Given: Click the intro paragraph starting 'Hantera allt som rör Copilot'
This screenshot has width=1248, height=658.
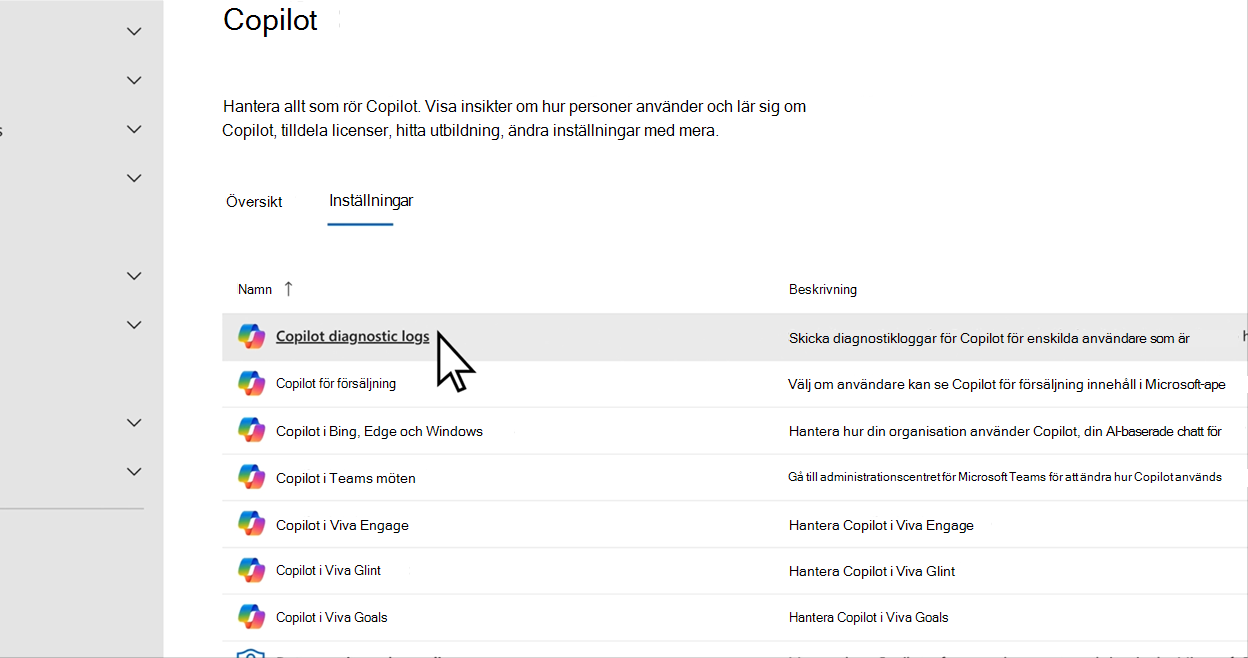Looking at the screenshot, I should tap(514, 118).
